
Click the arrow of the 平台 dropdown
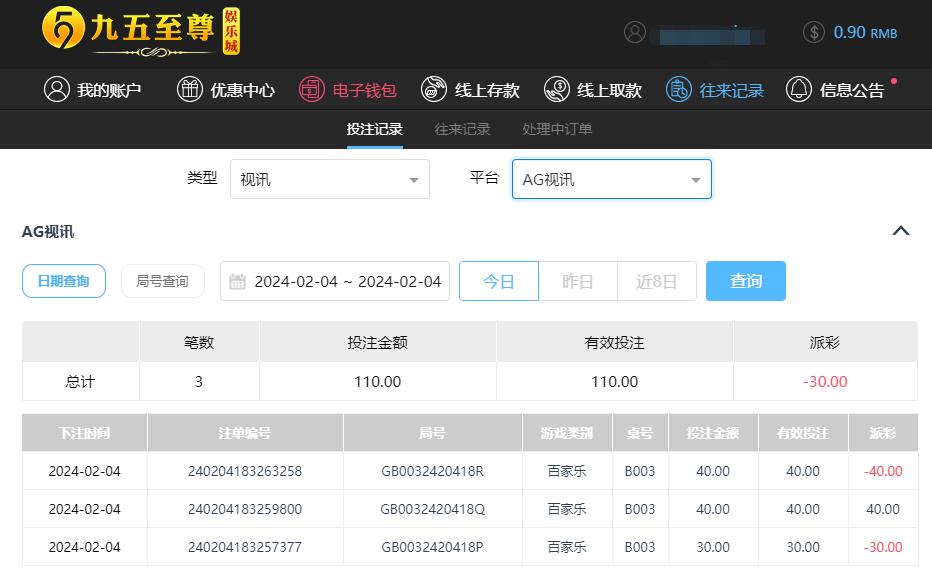point(695,180)
